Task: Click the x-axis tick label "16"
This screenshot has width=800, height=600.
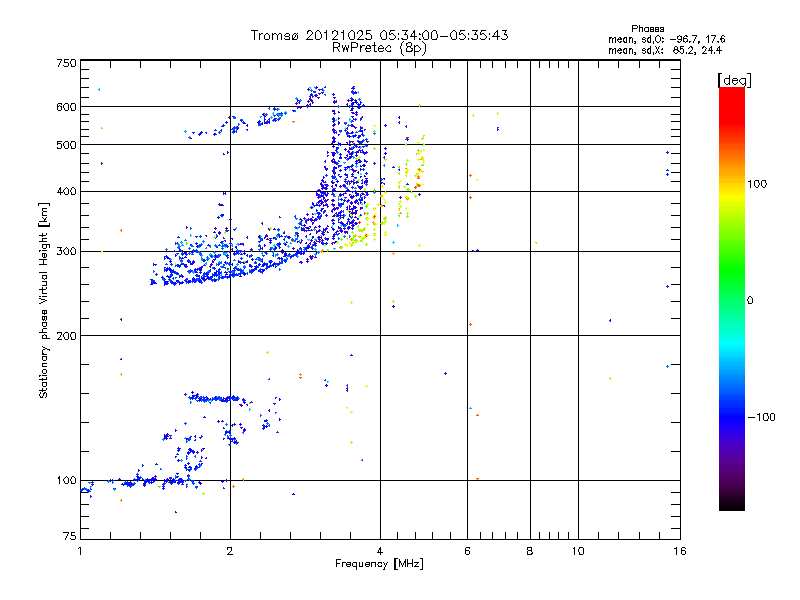Action: pos(680,551)
